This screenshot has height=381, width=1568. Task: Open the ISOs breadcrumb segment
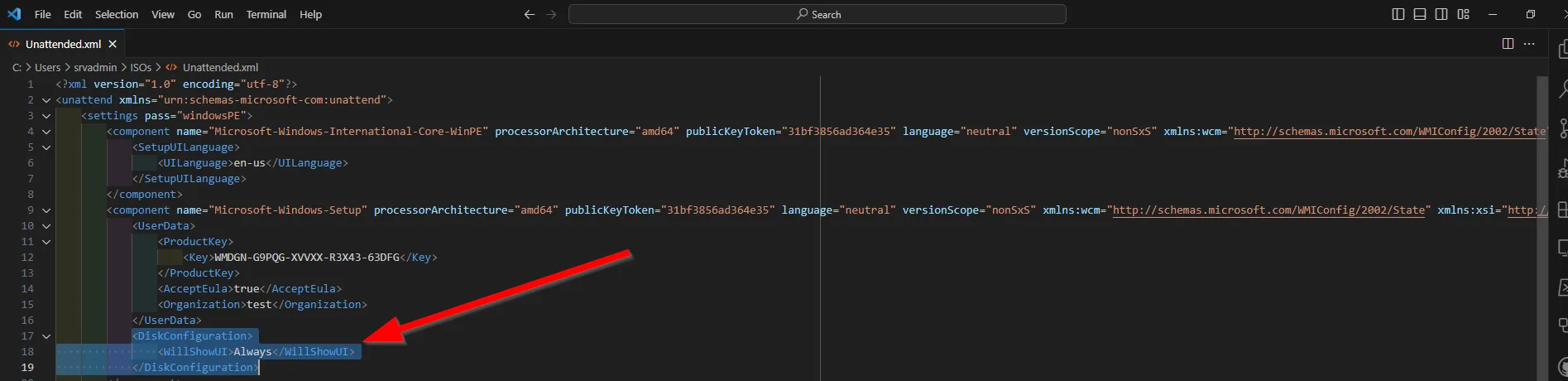[x=141, y=67]
